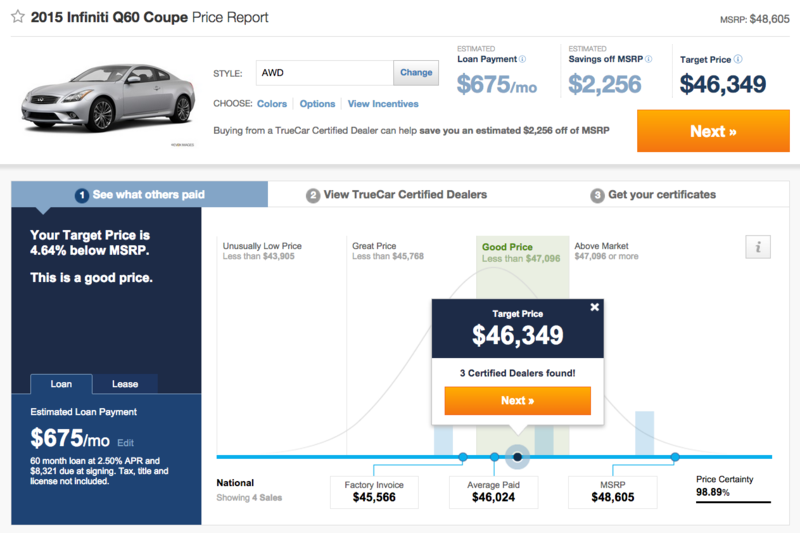Click the 'Great Price' range label
Image resolution: width=800 pixels, height=533 pixels.
[x=374, y=246]
